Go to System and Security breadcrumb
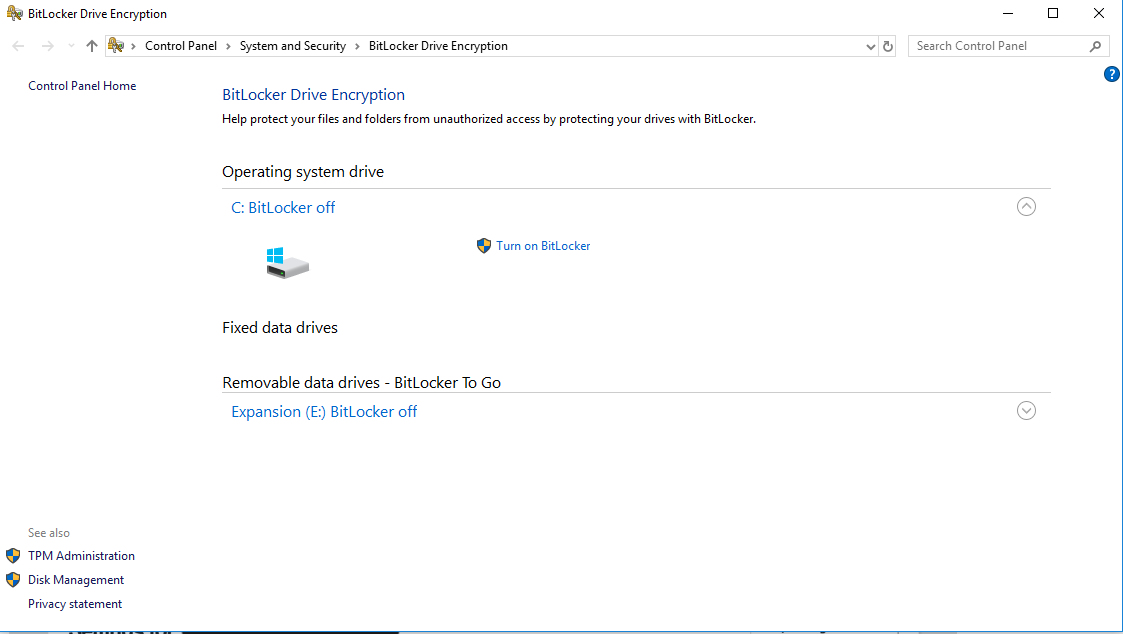This screenshot has height=634, width=1123. [293, 46]
